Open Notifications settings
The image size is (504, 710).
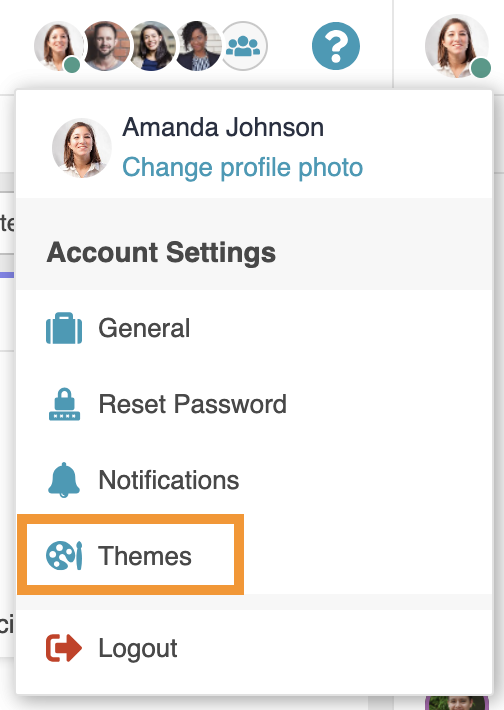pos(254,480)
